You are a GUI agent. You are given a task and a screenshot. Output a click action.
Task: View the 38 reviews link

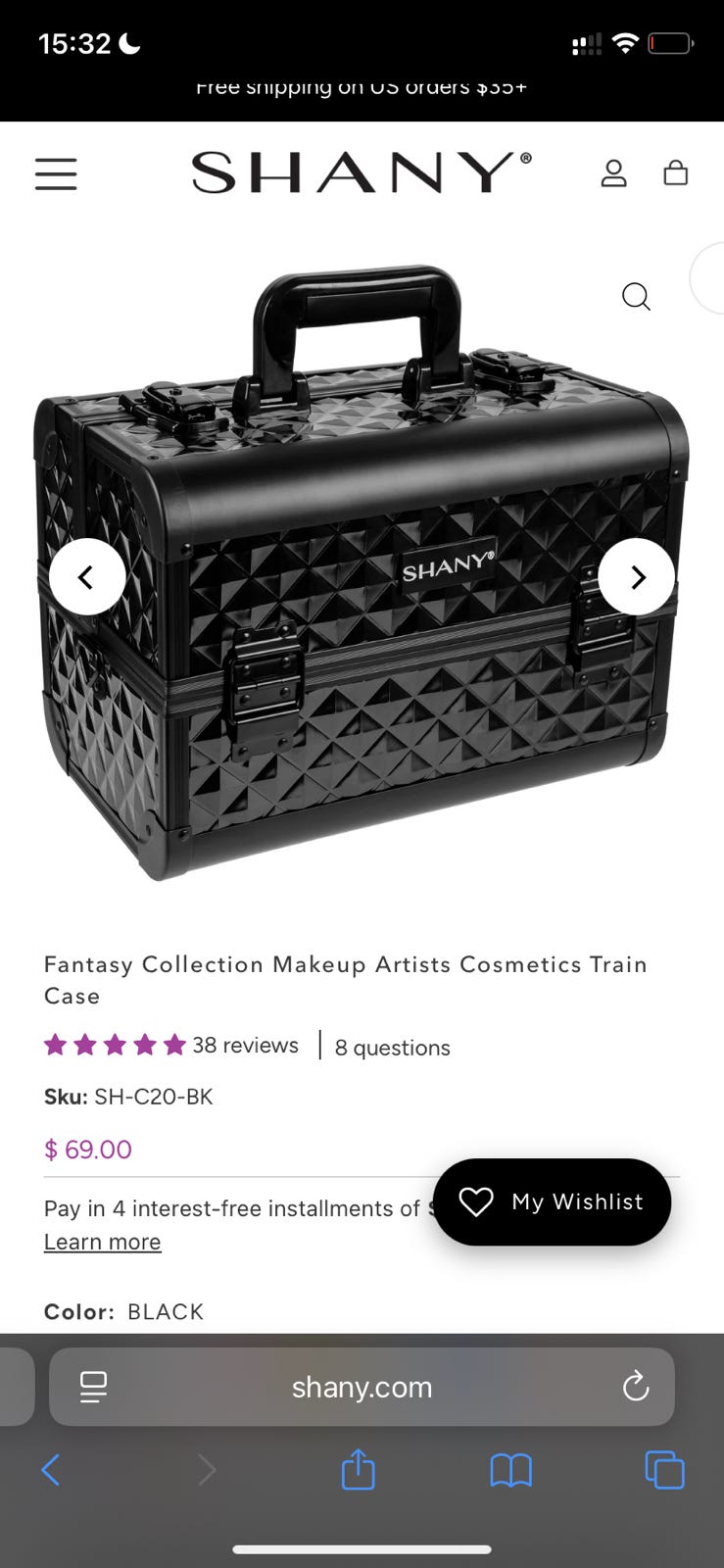coord(245,1045)
